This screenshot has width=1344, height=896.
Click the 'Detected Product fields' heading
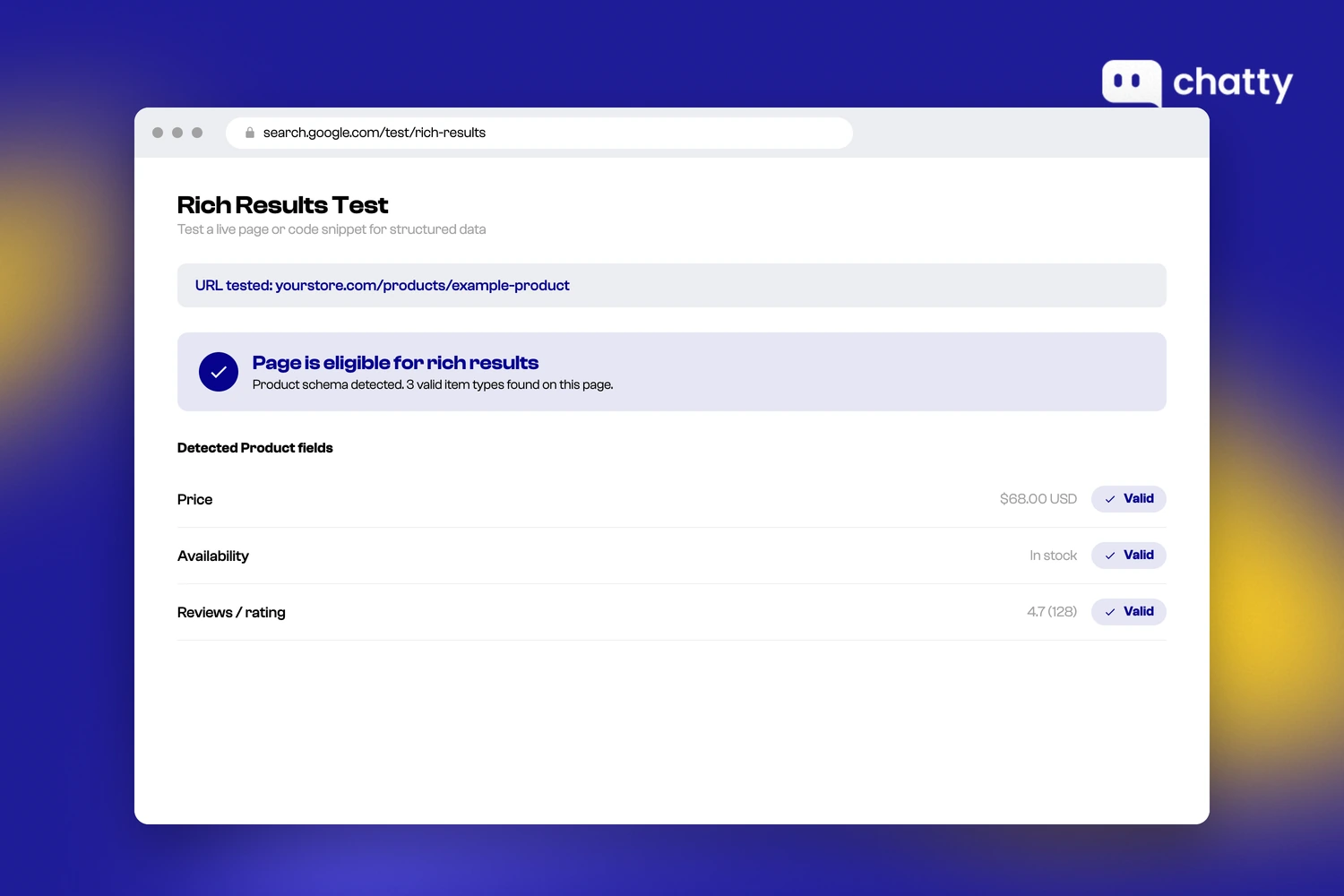(x=255, y=448)
